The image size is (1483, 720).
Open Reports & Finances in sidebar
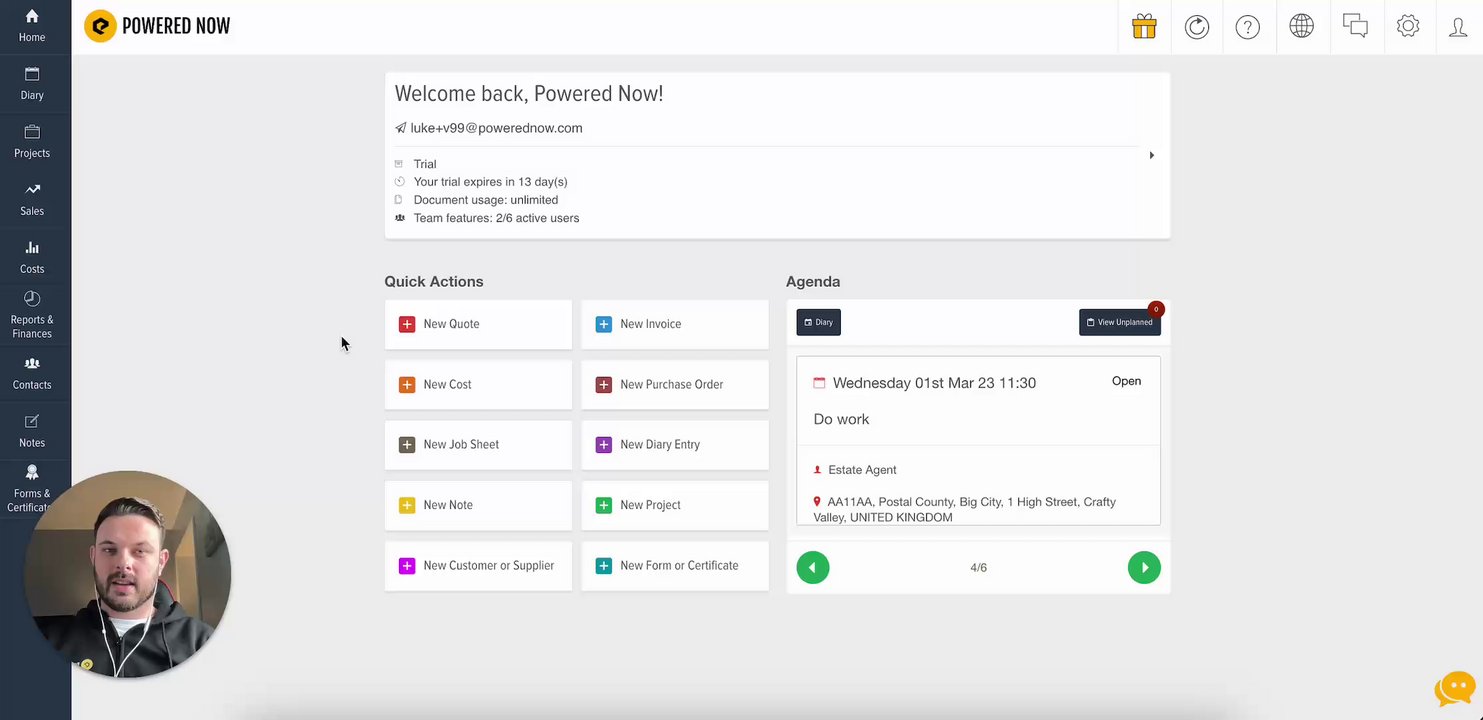tap(32, 315)
